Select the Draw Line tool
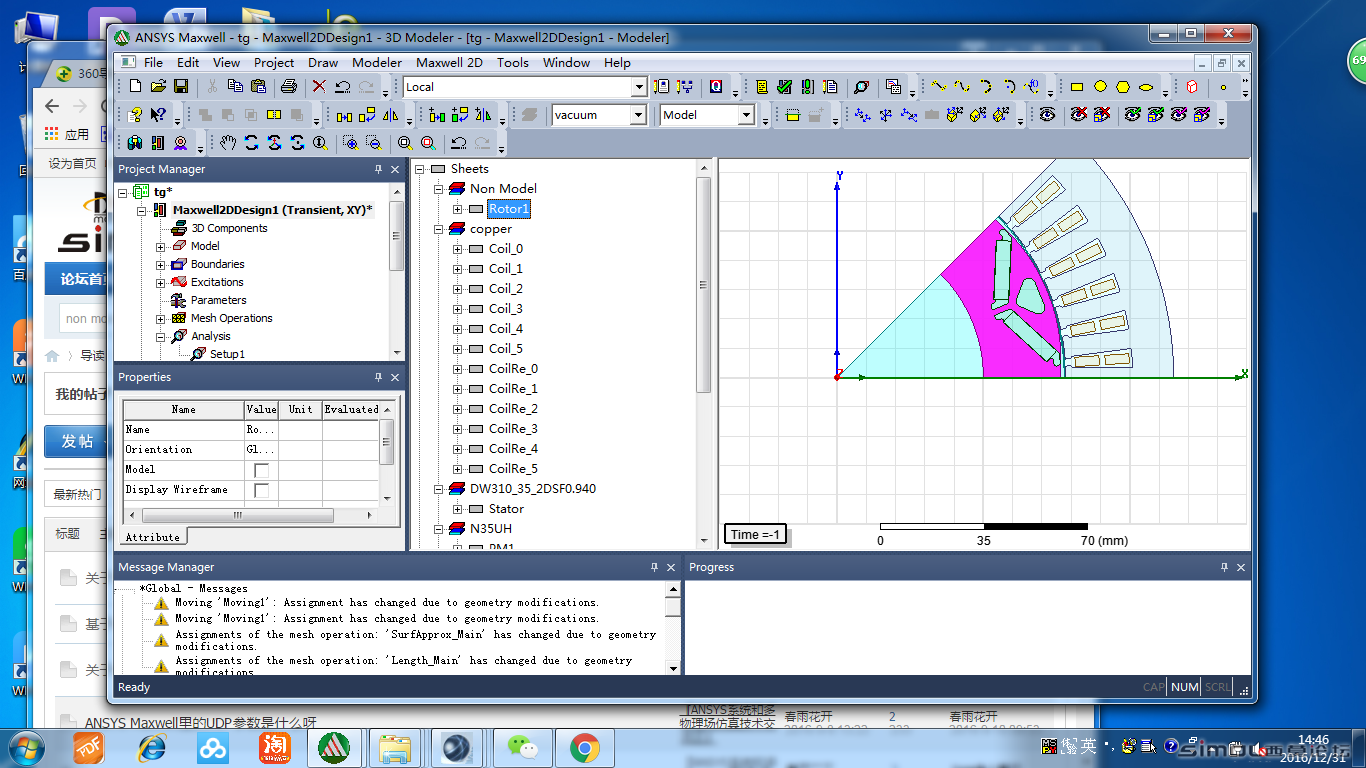Image resolution: width=1366 pixels, height=768 pixels. point(939,87)
